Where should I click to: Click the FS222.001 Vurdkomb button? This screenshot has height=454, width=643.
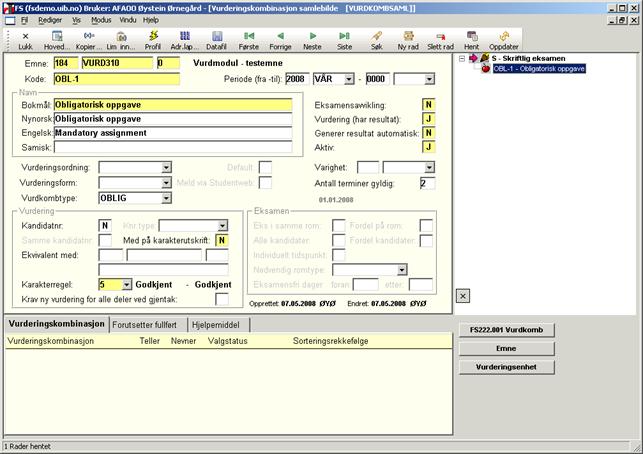tap(505, 329)
